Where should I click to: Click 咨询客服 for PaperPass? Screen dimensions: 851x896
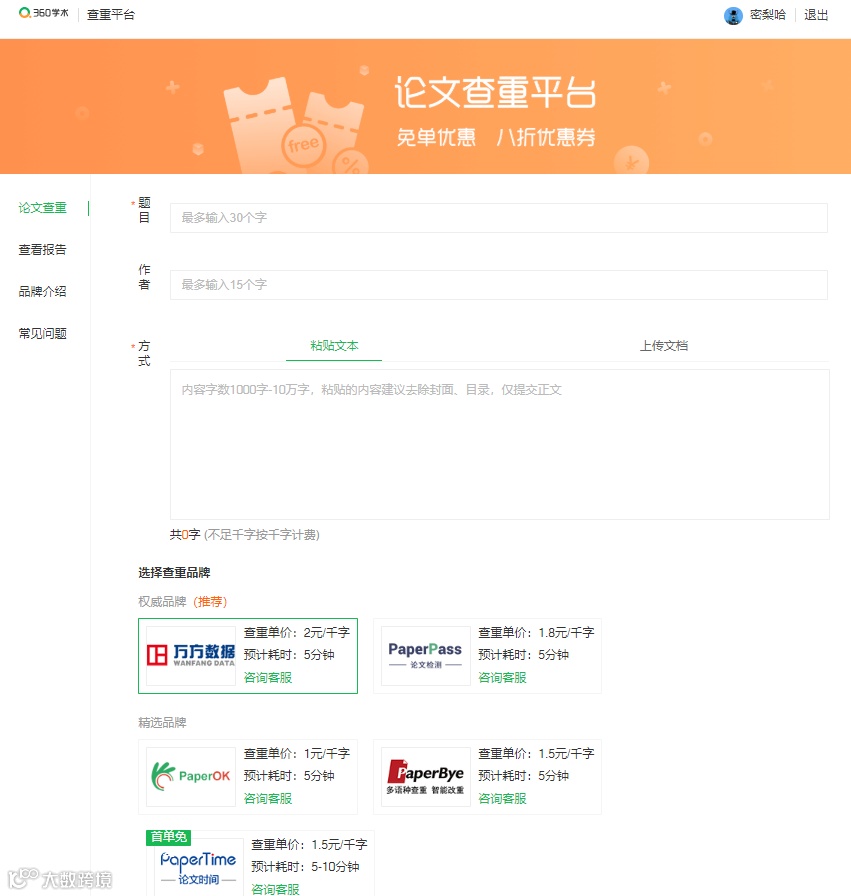pos(502,678)
